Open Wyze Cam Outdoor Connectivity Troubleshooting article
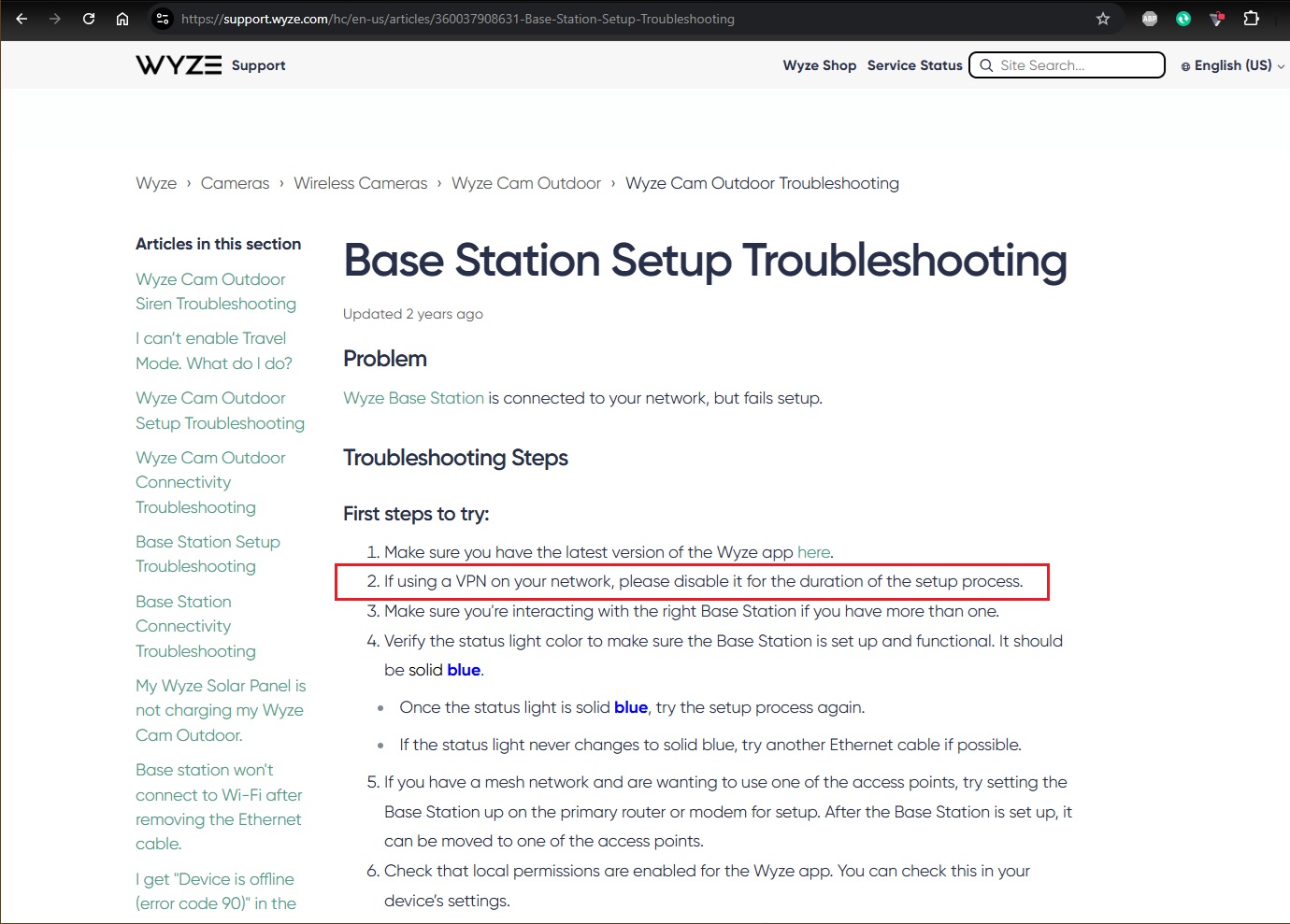The width and height of the screenshot is (1290, 924). click(210, 482)
